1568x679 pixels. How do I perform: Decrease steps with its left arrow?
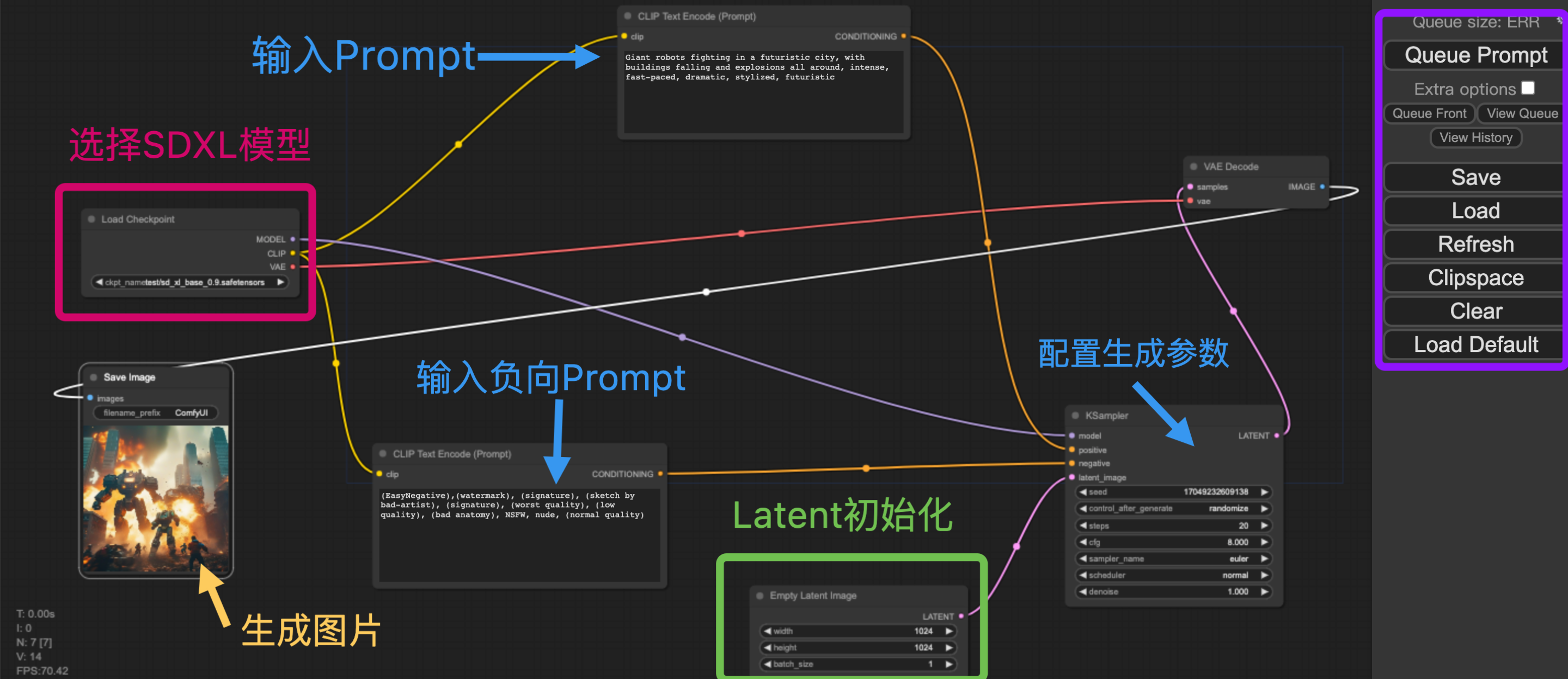coord(1083,525)
